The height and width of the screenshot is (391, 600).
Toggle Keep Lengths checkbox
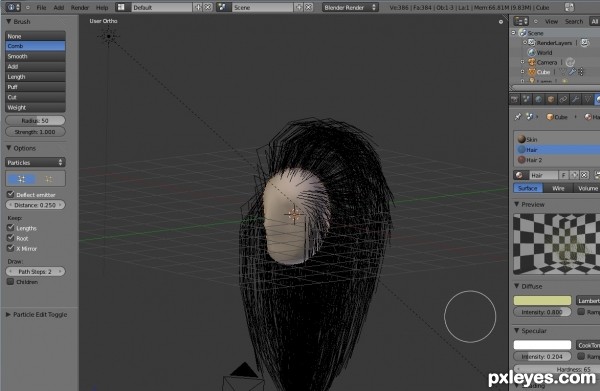click(x=11, y=228)
